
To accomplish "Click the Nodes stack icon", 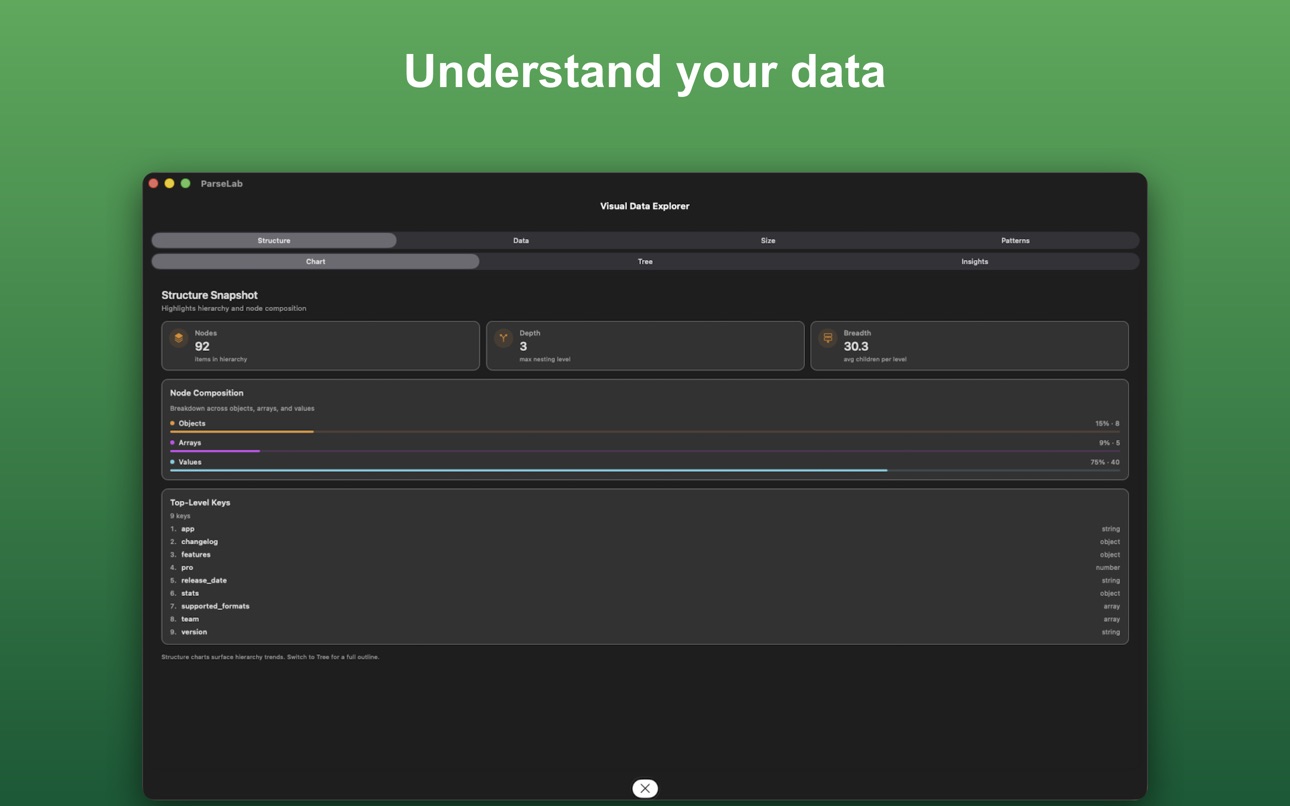I will [179, 338].
